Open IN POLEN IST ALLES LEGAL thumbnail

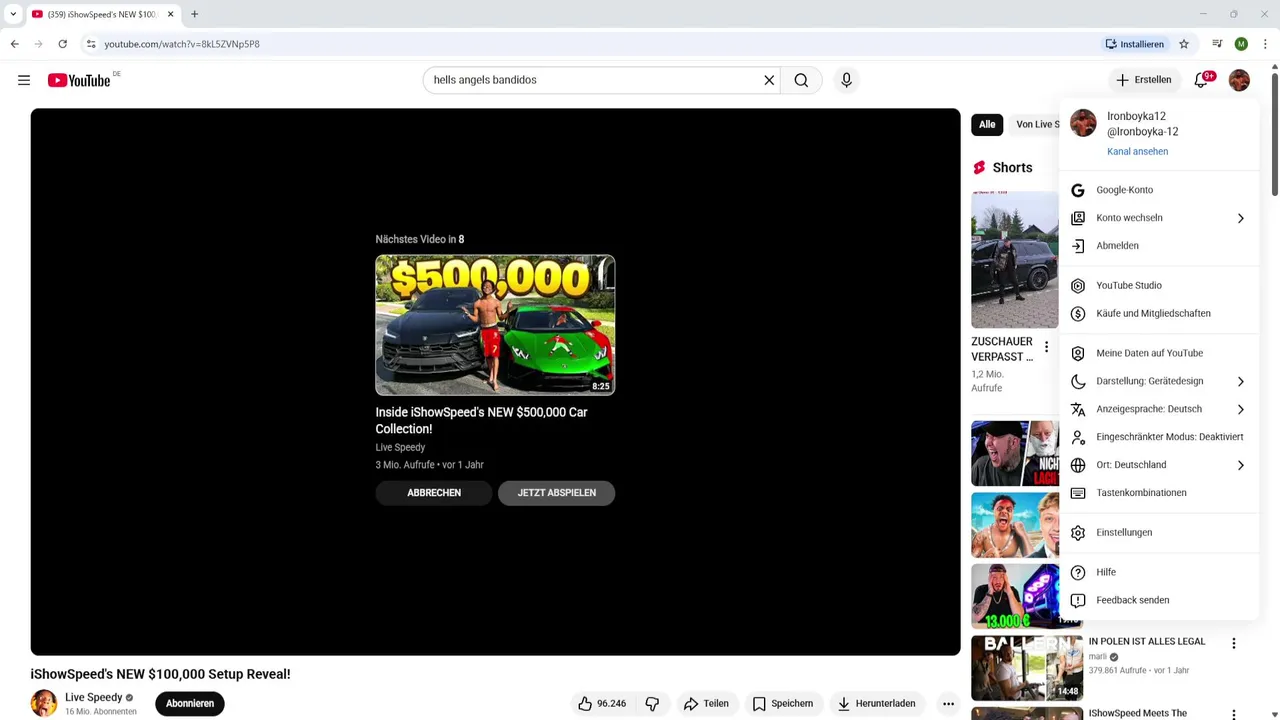click(x=1027, y=668)
